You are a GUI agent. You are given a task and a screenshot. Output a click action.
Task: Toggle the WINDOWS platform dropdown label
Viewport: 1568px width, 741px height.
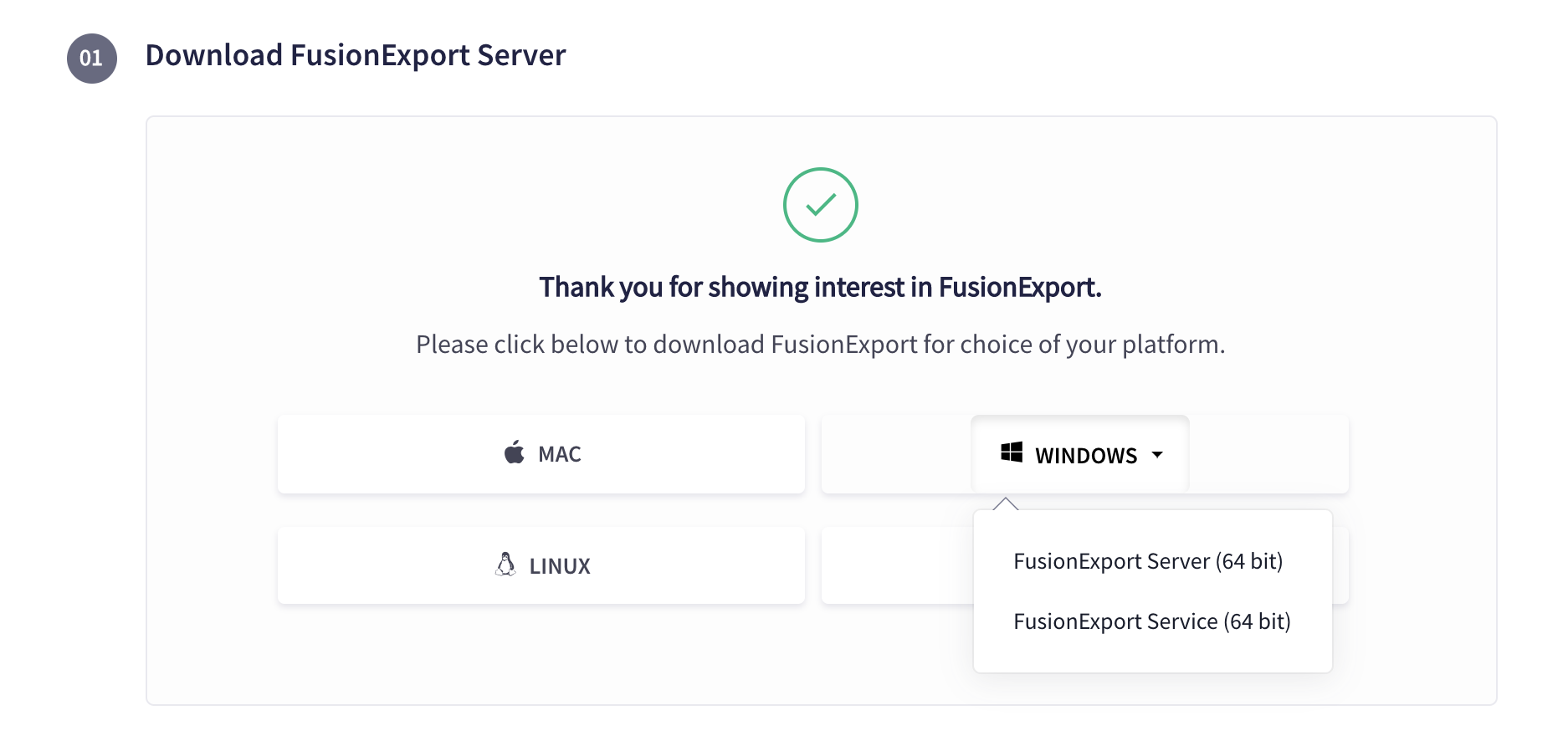click(x=1086, y=456)
